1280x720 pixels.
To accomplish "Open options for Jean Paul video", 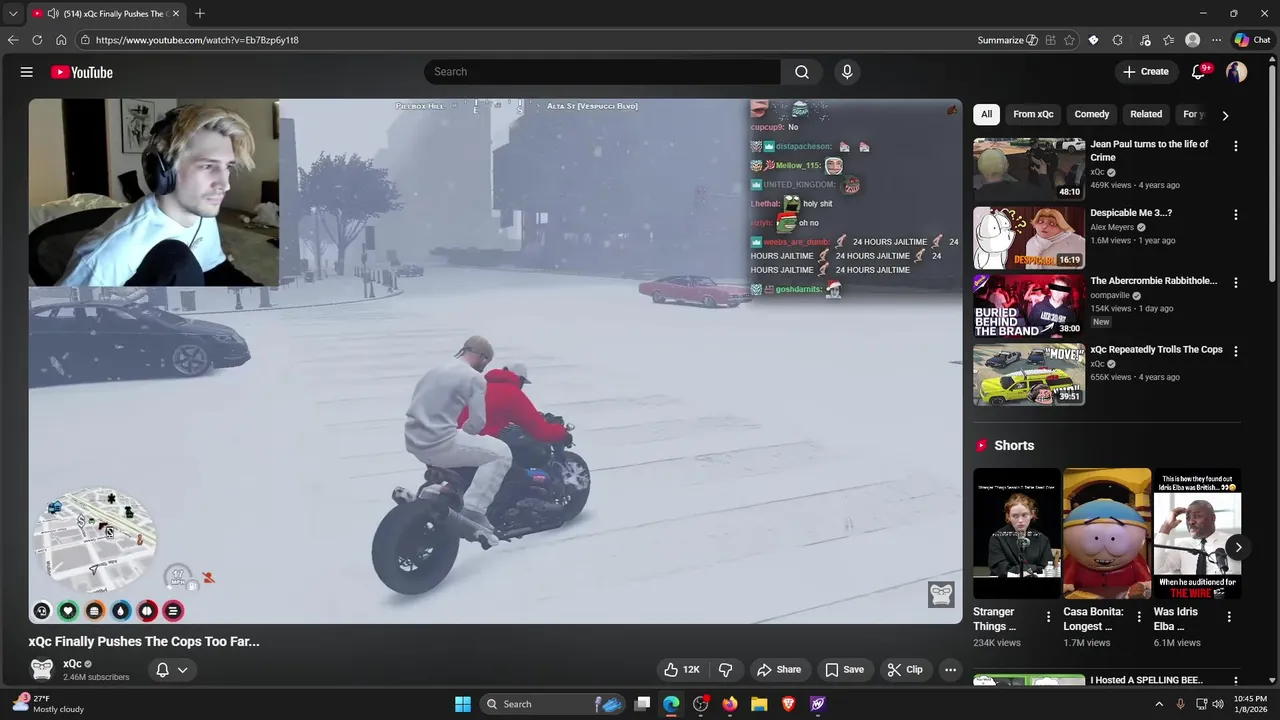I will pos(1236,146).
